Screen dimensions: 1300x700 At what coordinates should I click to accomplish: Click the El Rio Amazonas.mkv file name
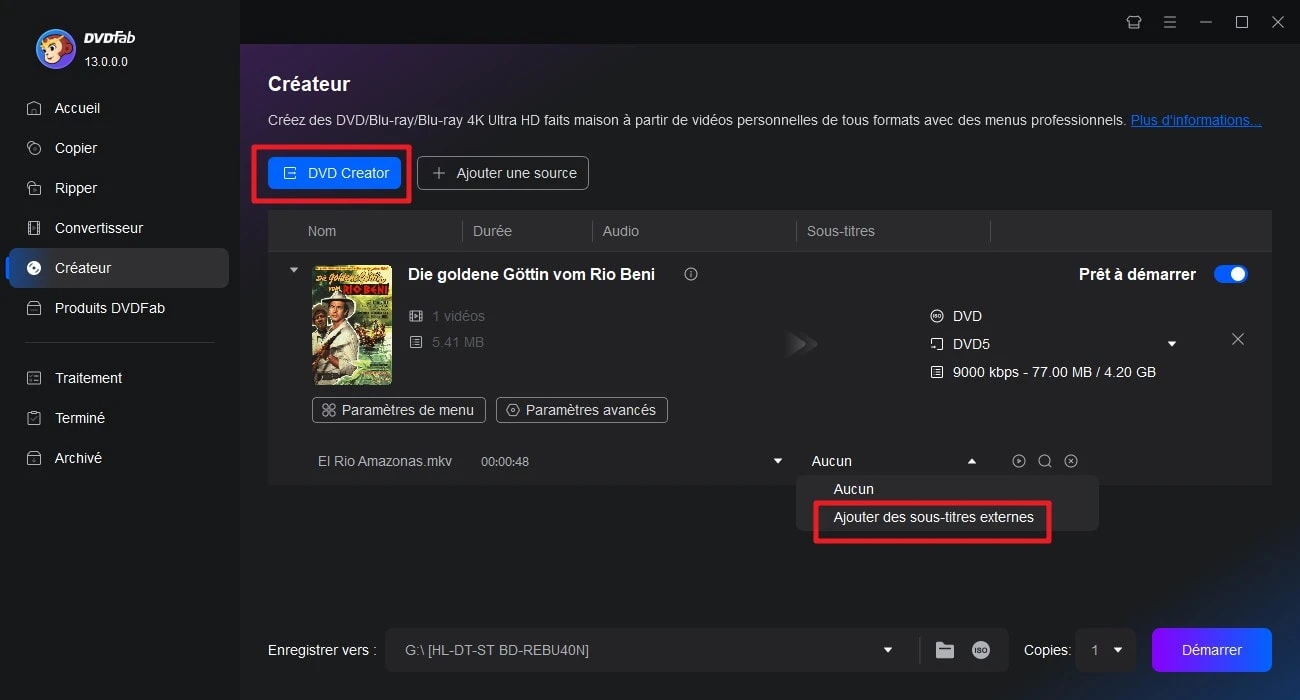385,461
